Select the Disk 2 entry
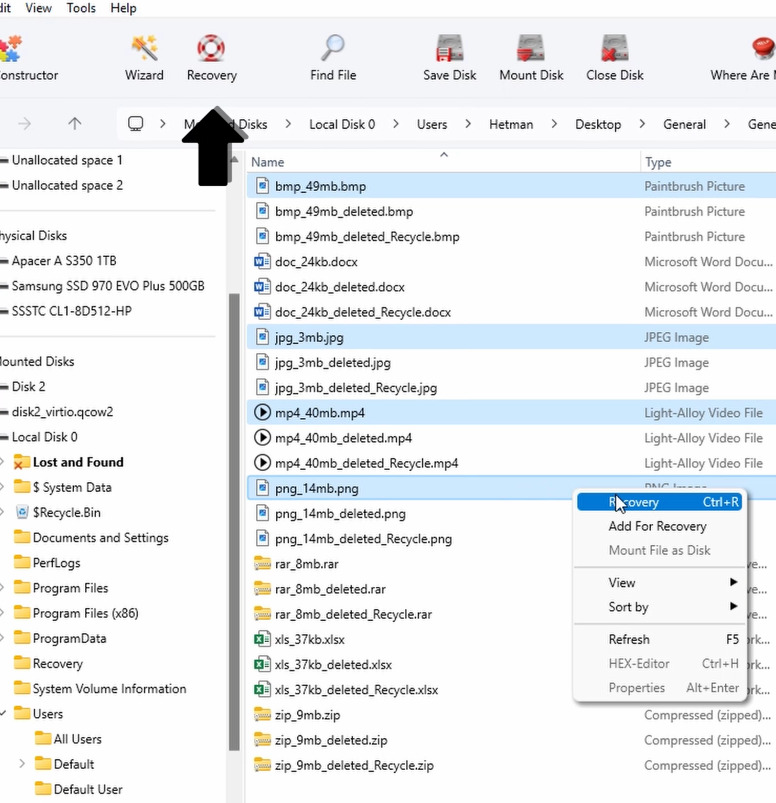 [28, 386]
